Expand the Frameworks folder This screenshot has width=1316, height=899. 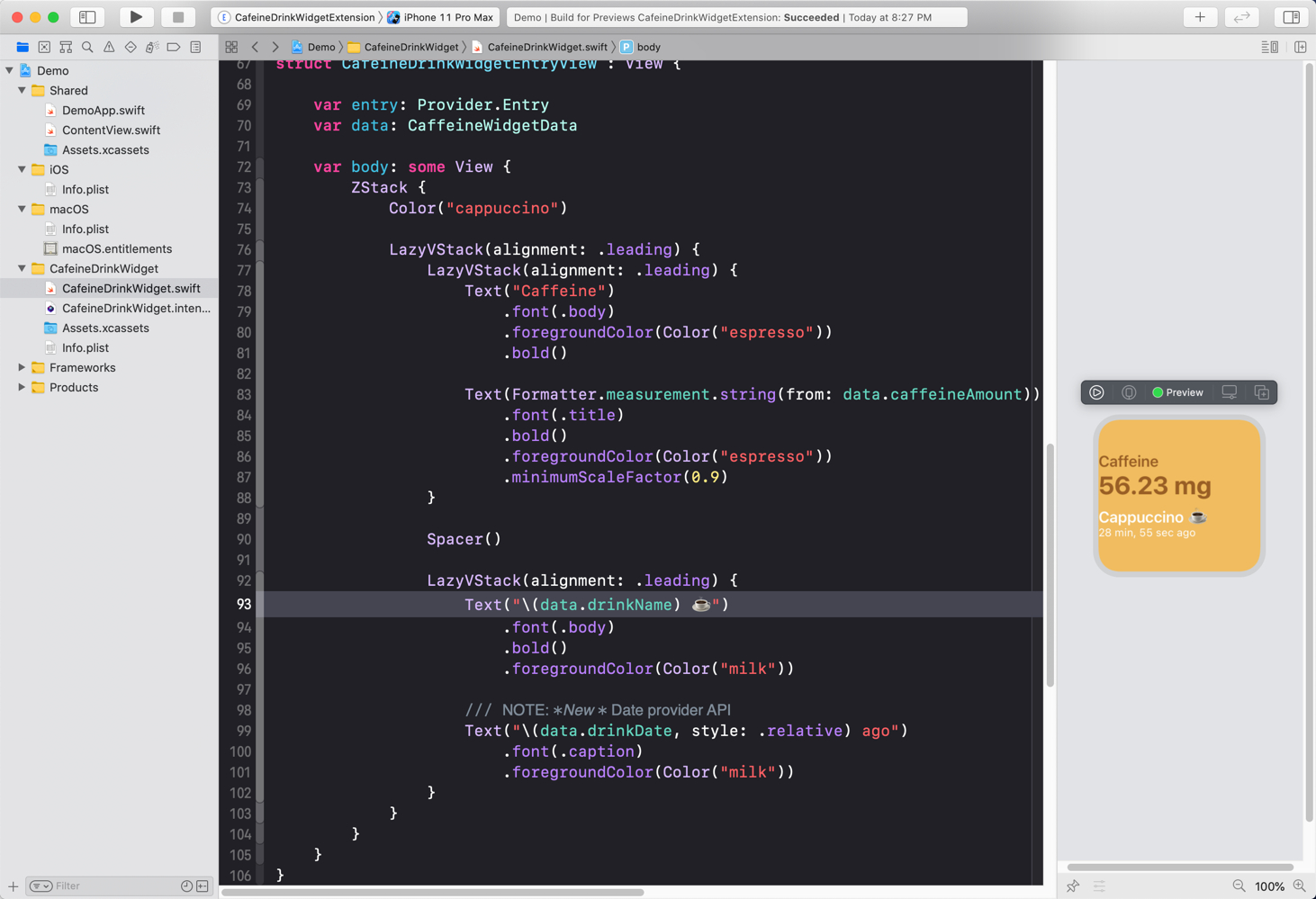pyautogui.click(x=22, y=367)
